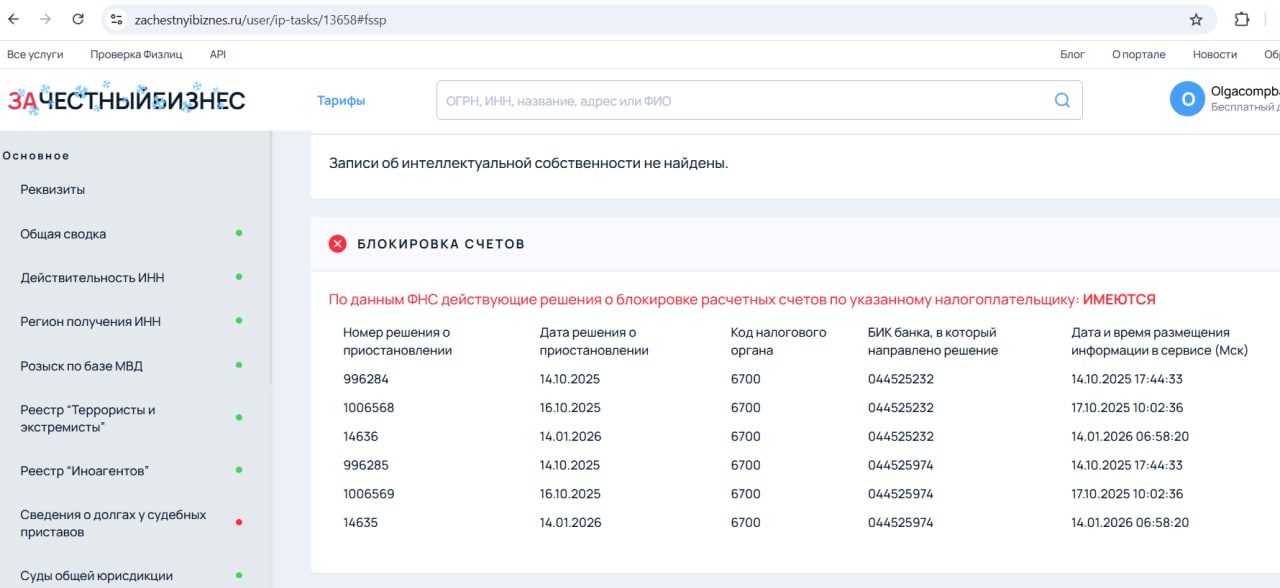Viewport: 1280px width, 588px height.
Task: Click the browser forward arrow
Action: pos(46,19)
